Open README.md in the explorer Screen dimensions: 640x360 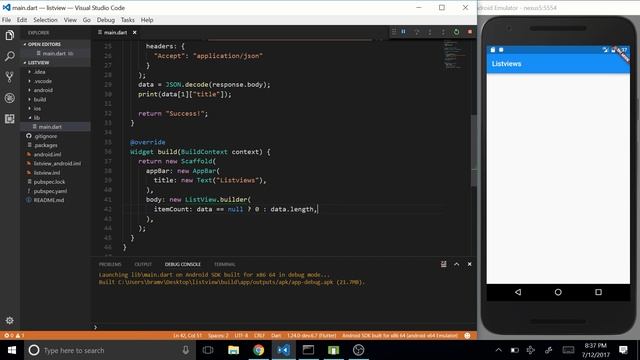[56, 200]
